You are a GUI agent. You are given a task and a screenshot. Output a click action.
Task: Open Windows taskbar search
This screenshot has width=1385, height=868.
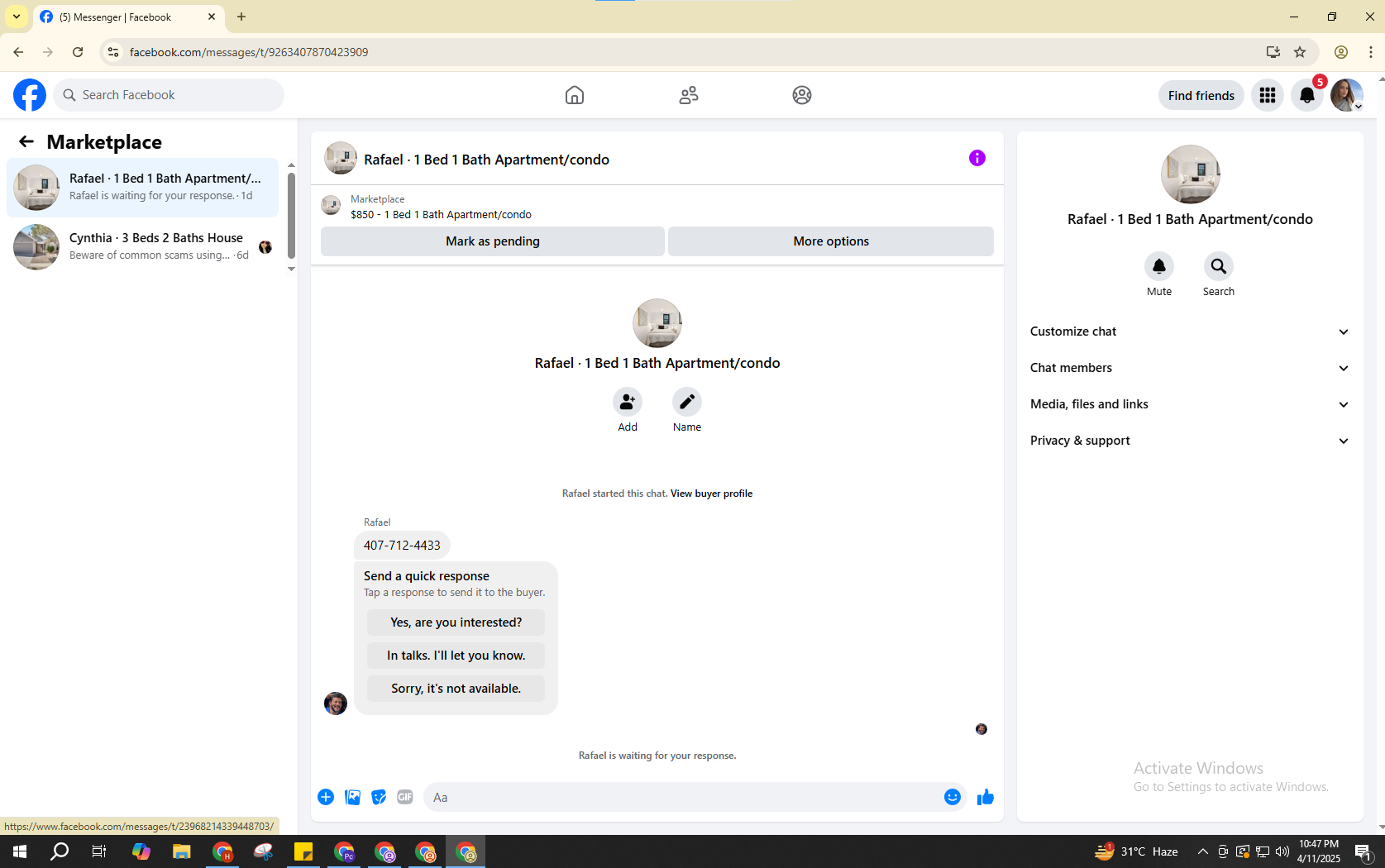60,851
